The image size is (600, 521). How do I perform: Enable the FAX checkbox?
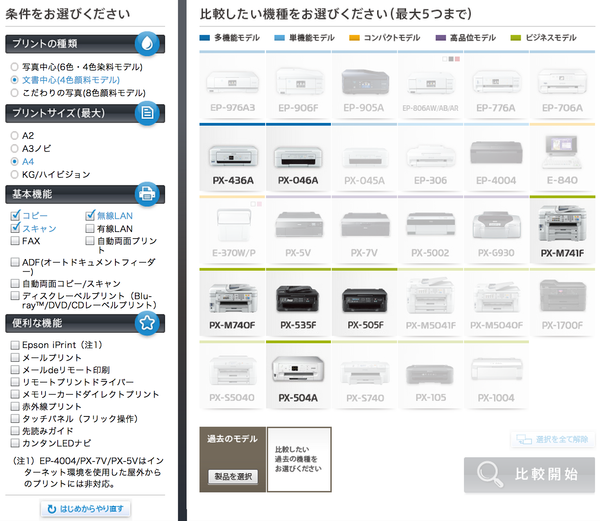(15, 241)
